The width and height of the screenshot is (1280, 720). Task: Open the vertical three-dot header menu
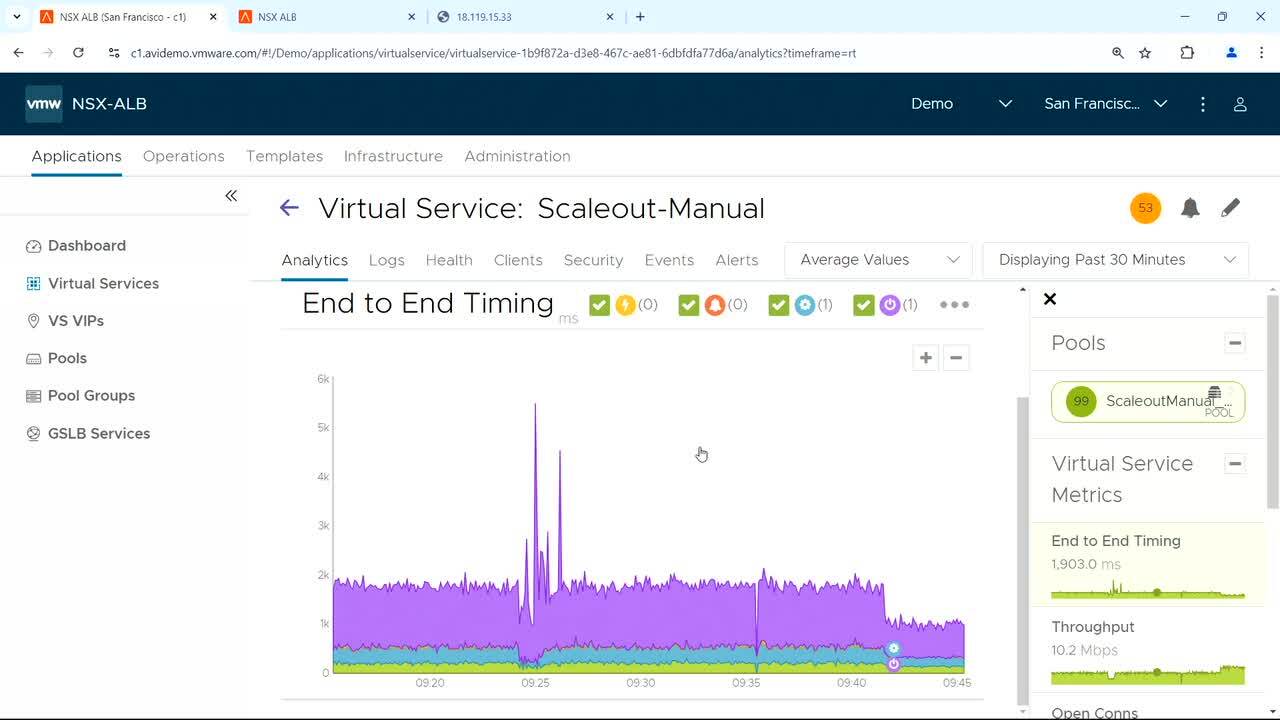click(1203, 104)
